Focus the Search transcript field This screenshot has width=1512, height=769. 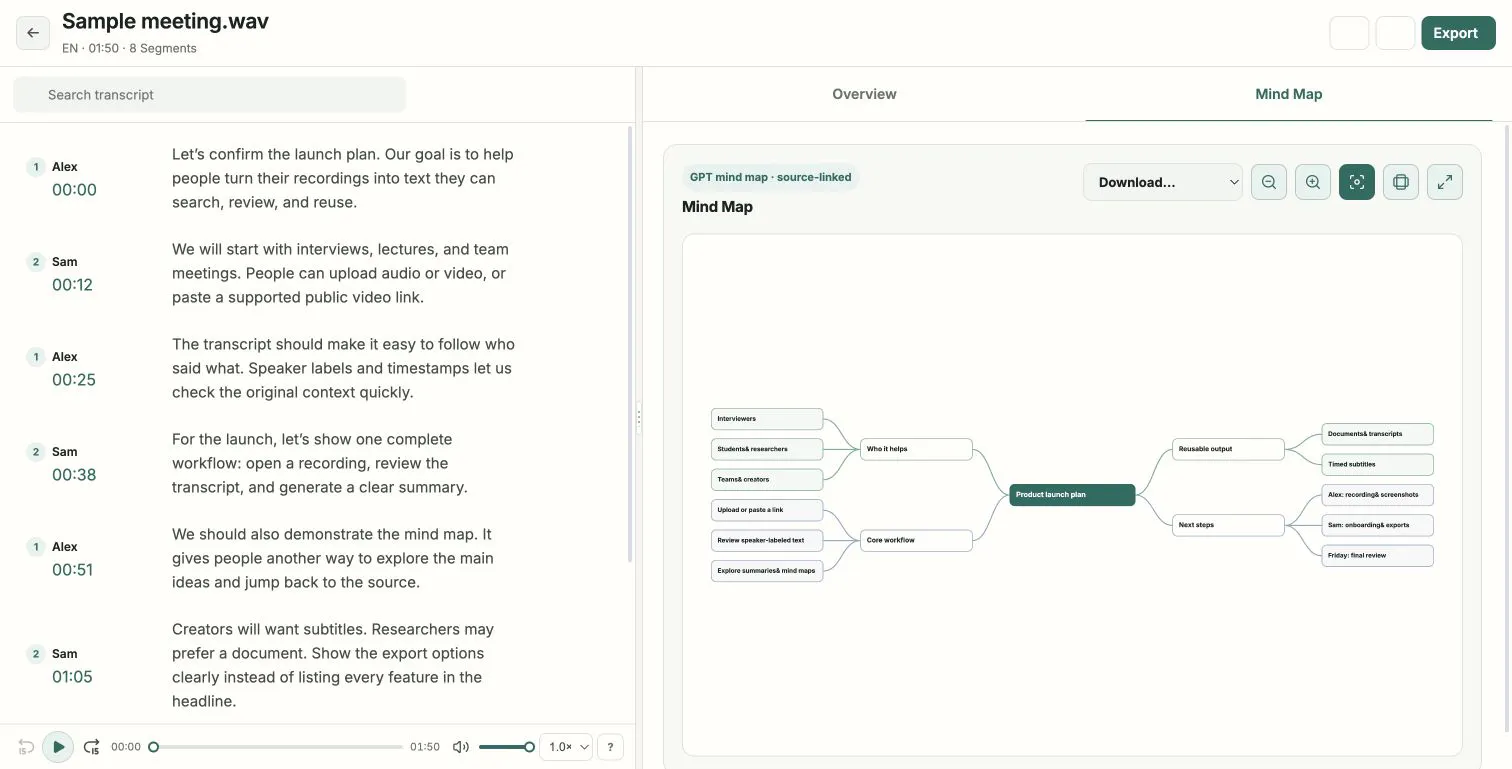pos(210,95)
